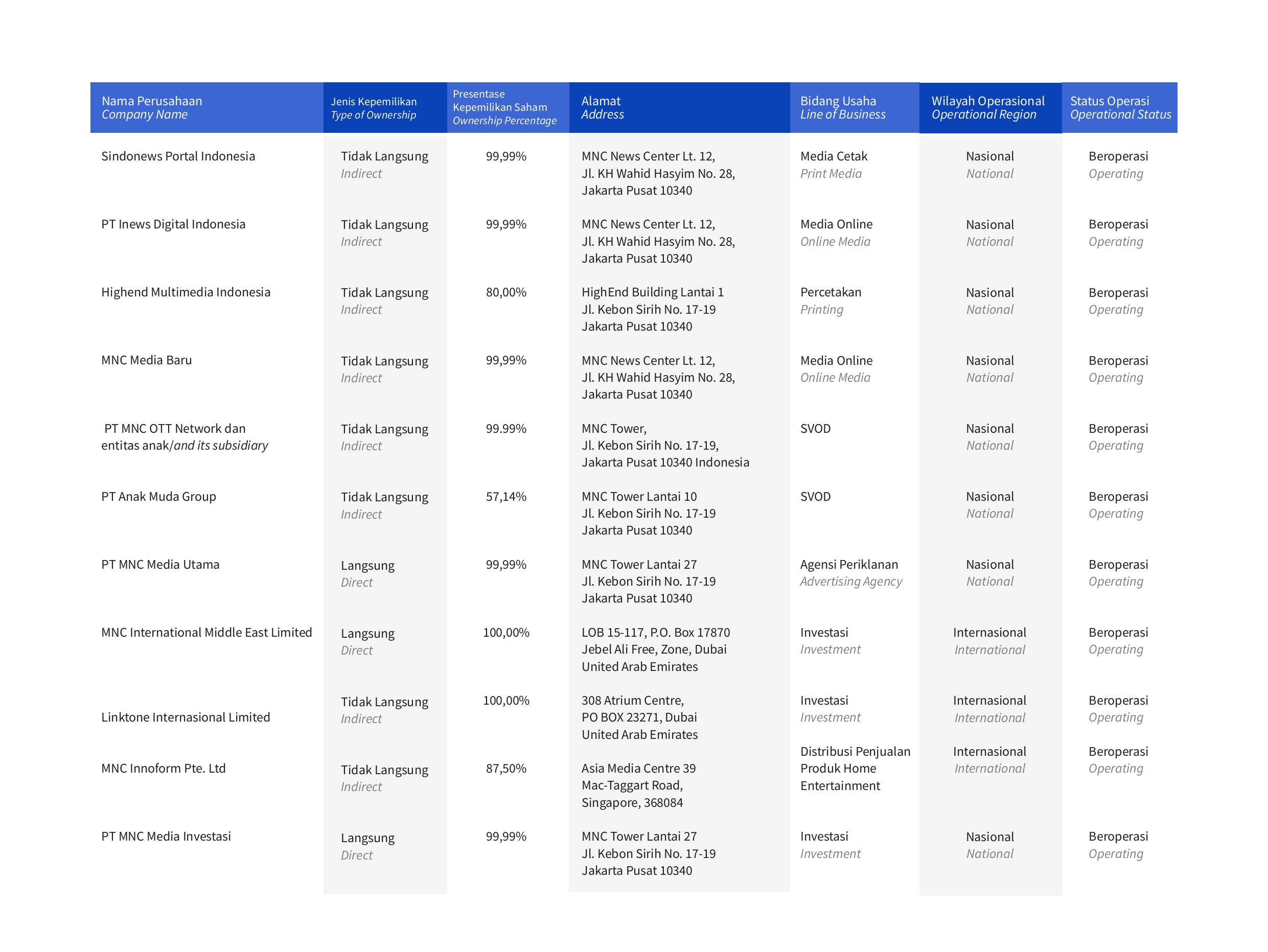1268x952 pixels.
Task: Select the 57,14% ownership percentage
Action: point(506,497)
